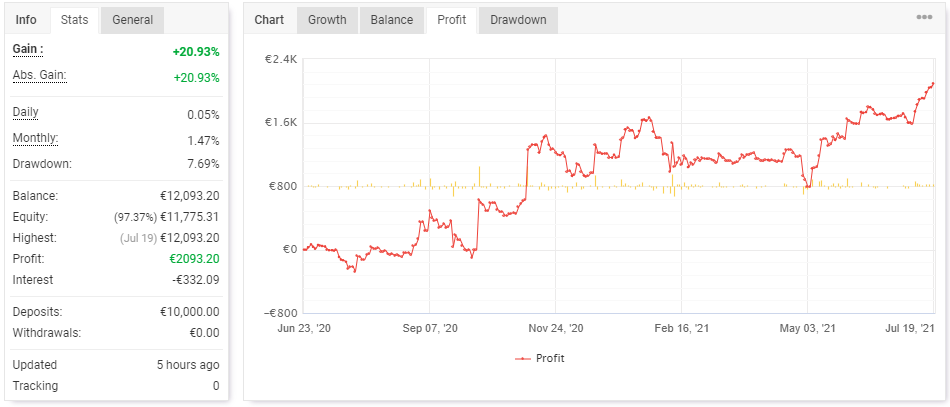
Task: Click the Deposits amount €10,000.00
Action: [189, 312]
